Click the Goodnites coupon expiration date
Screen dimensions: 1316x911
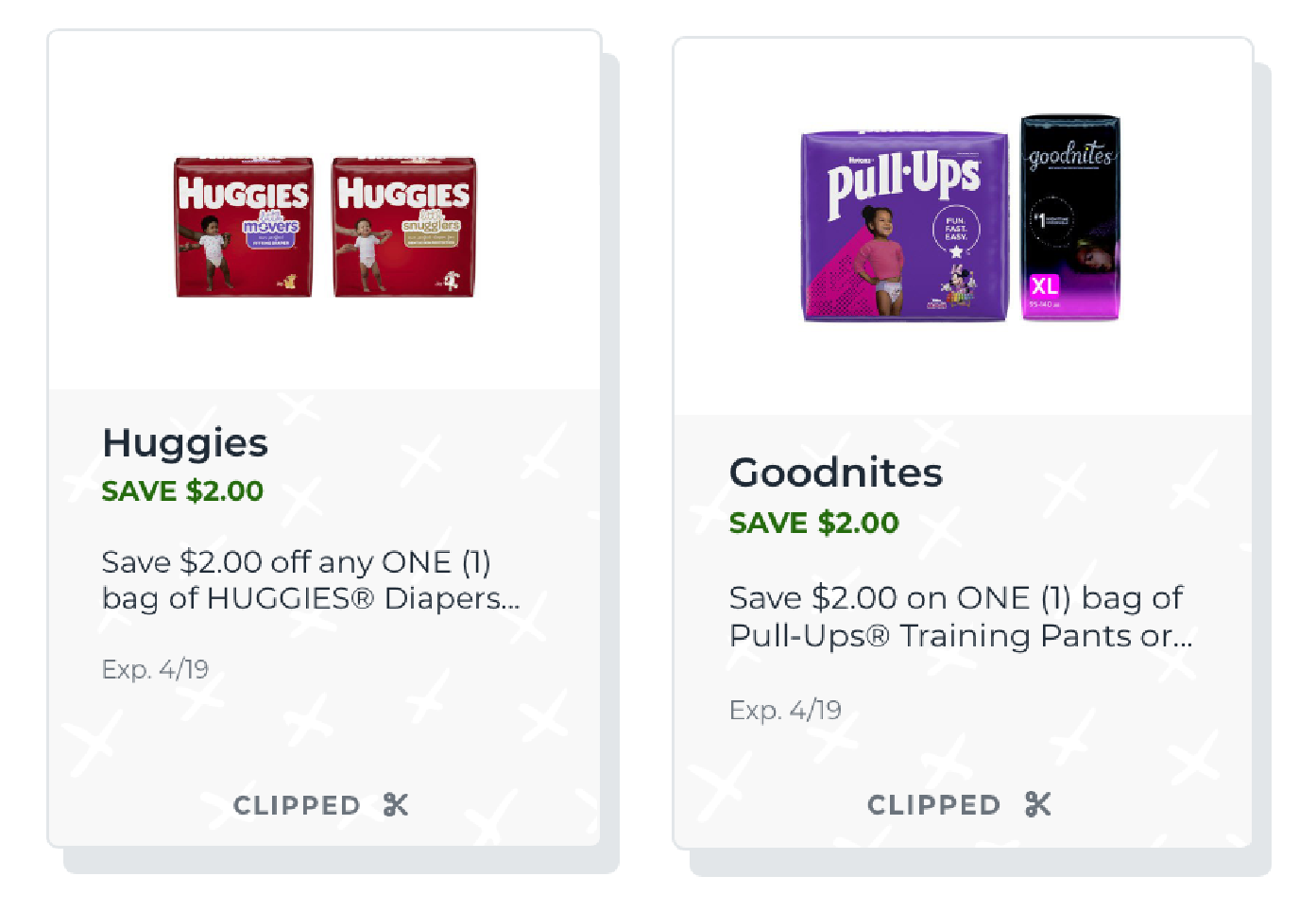(x=785, y=711)
